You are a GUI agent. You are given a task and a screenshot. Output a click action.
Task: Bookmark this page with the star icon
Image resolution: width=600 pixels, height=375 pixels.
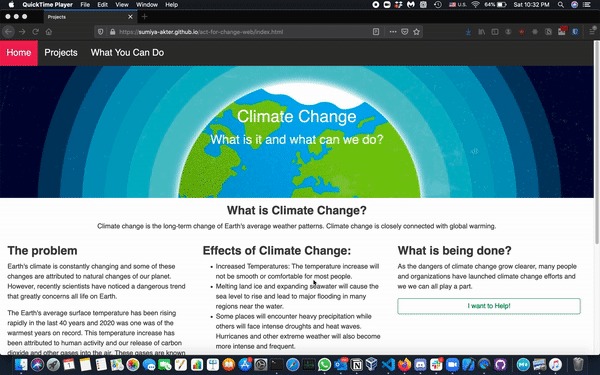tap(416, 32)
